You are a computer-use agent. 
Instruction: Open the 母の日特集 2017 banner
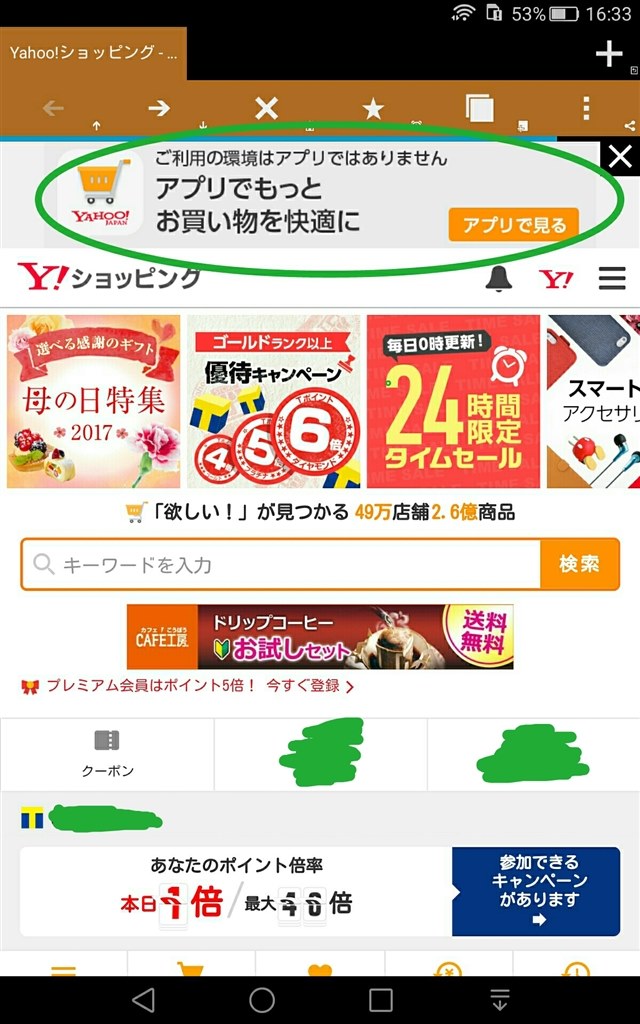[93, 402]
